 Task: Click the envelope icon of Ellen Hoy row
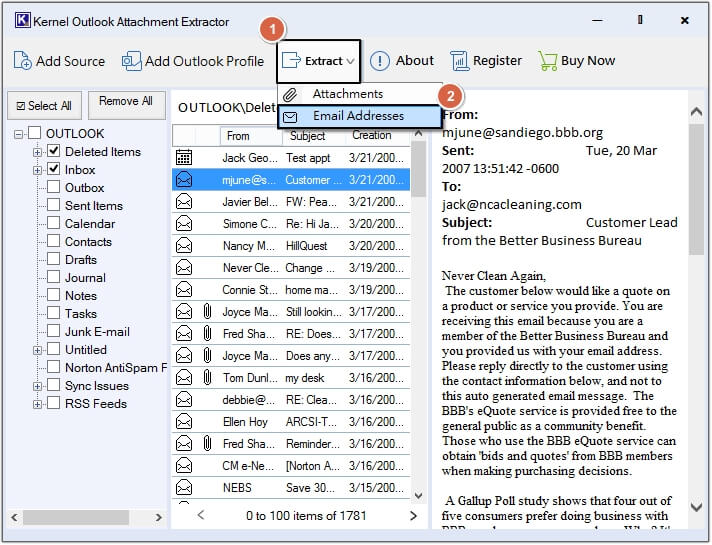(x=184, y=422)
